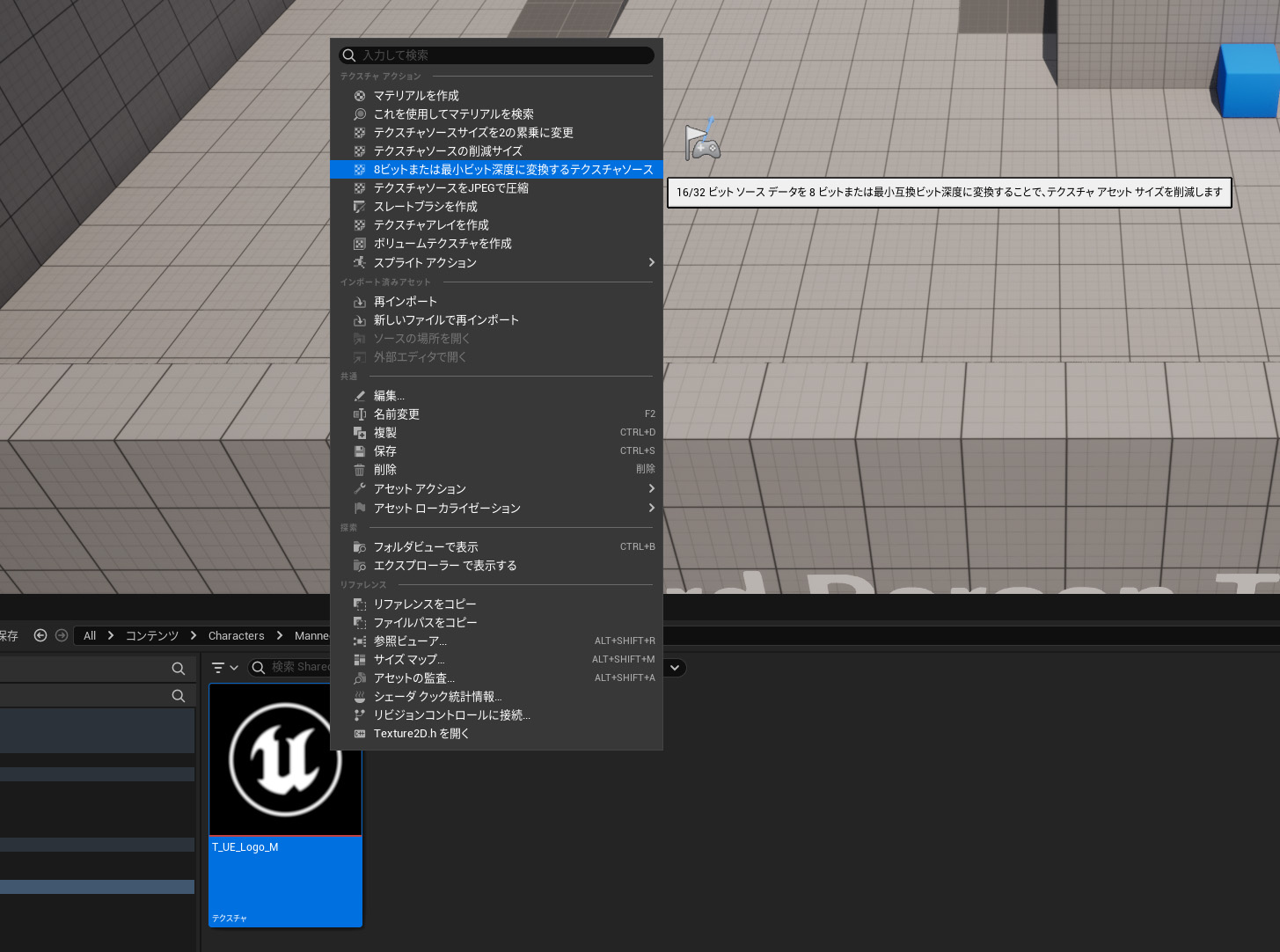Create a volume texture via ボリュームテクスチャを作成

coord(442,244)
